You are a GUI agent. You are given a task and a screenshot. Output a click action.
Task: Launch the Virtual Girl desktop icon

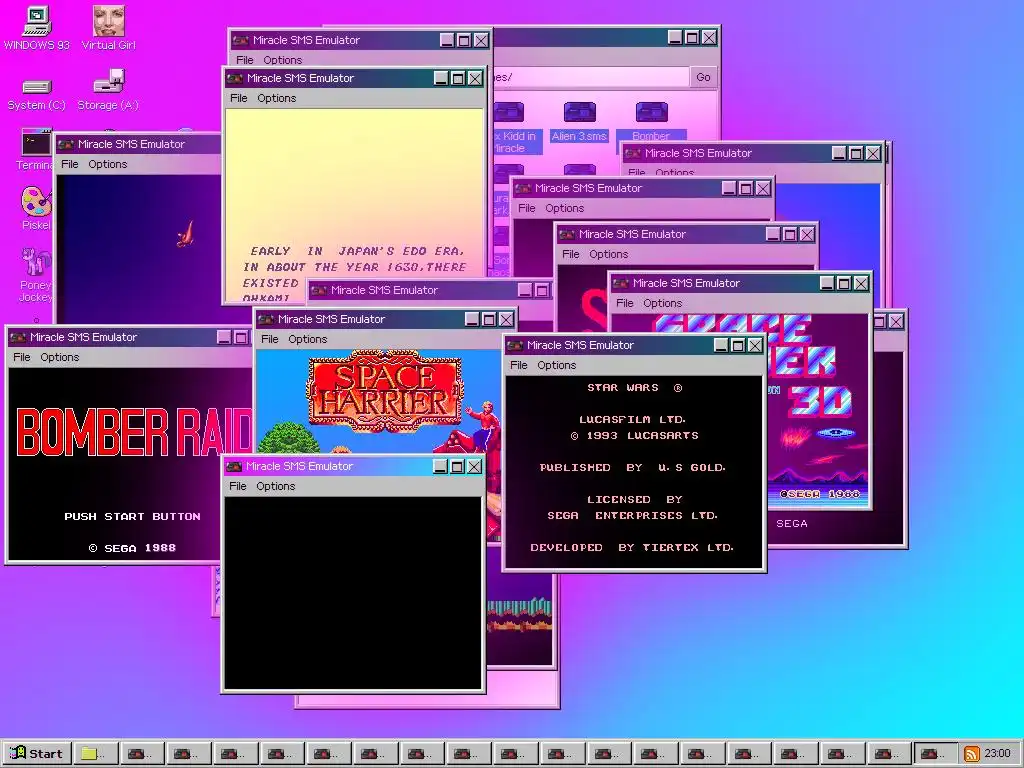click(x=108, y=28)
